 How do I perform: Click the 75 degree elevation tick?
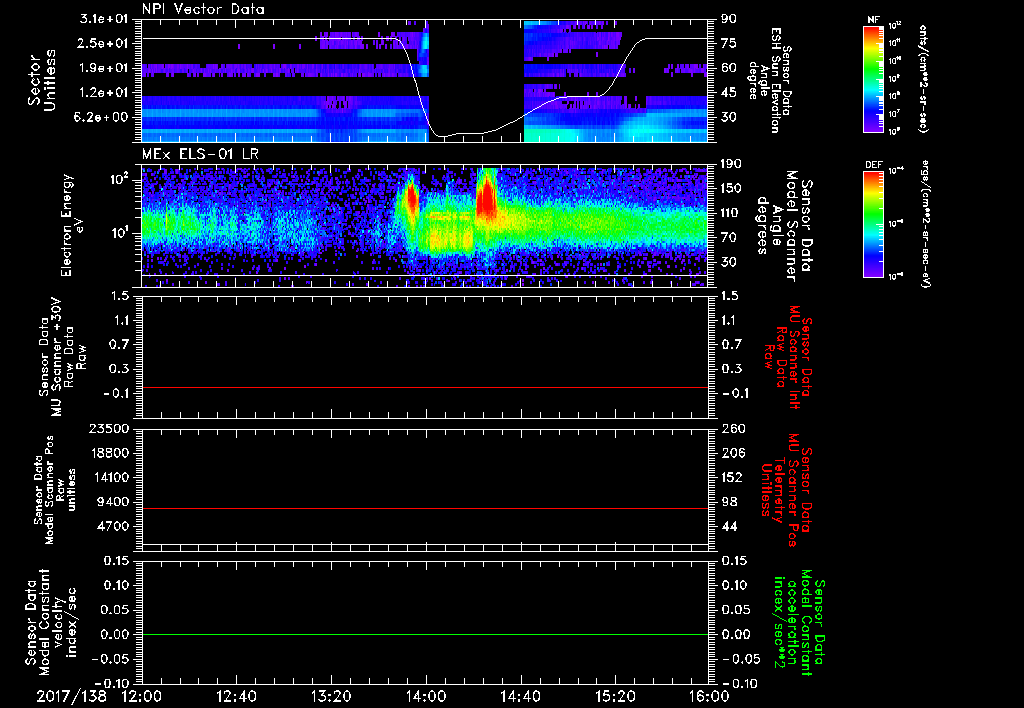729,43
